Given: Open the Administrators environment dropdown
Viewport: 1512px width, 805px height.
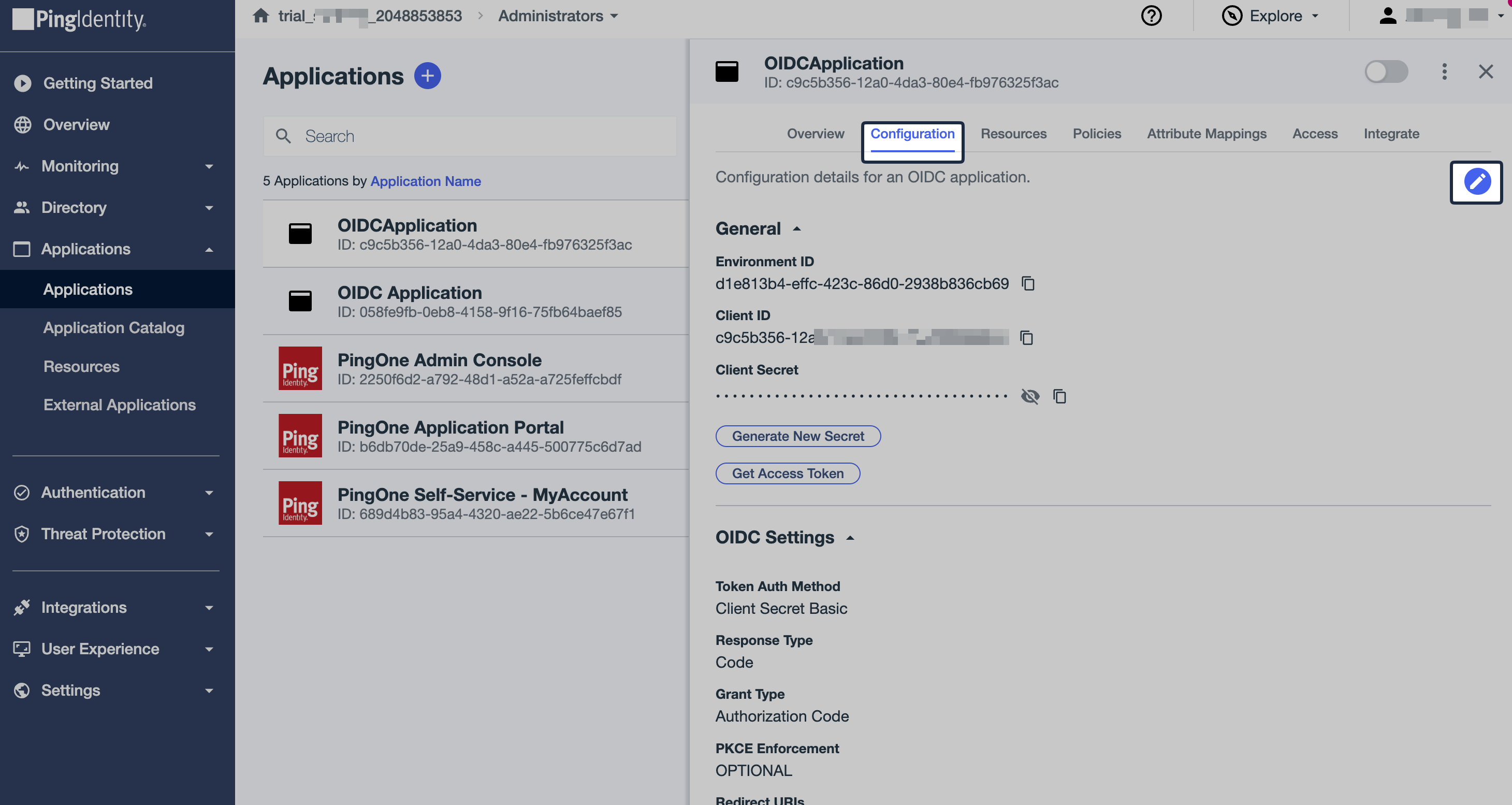Looking at the screenshot, I should point(557,16).
